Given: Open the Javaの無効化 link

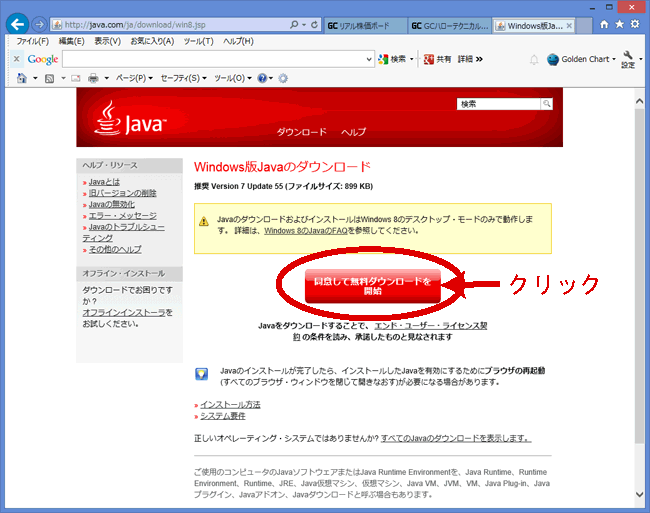Looking at the screenshot, I should click(x=112, y=204).
